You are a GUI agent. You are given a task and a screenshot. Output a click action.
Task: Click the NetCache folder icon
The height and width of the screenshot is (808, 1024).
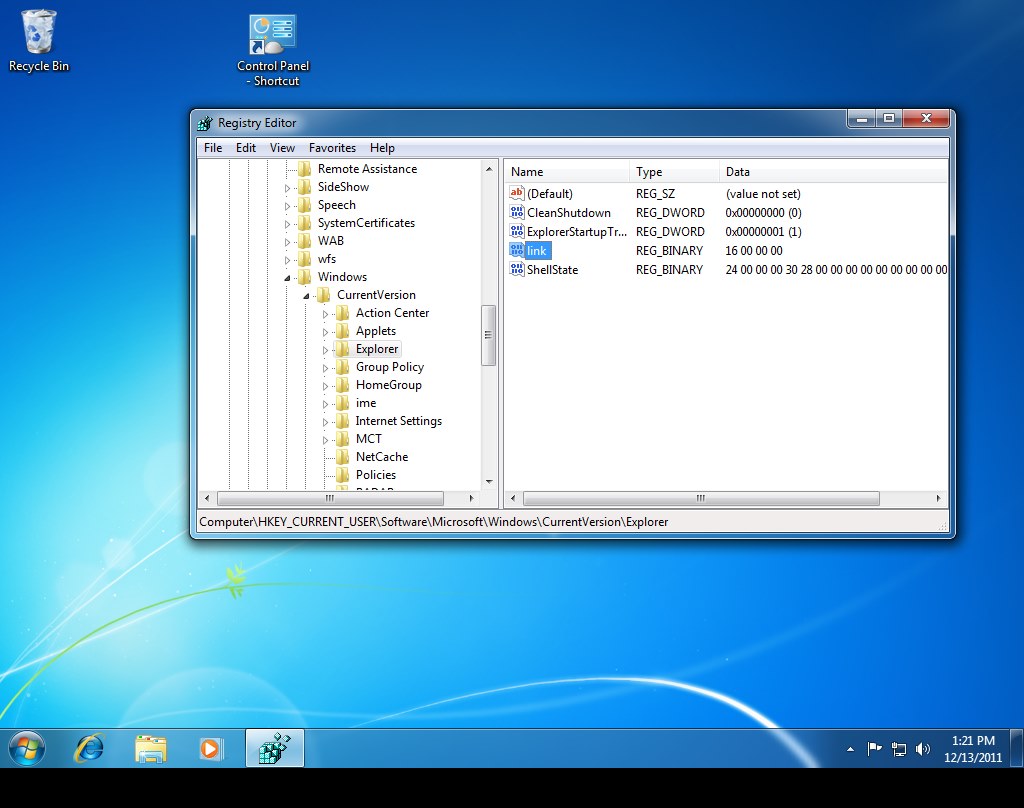pos(342,457)
